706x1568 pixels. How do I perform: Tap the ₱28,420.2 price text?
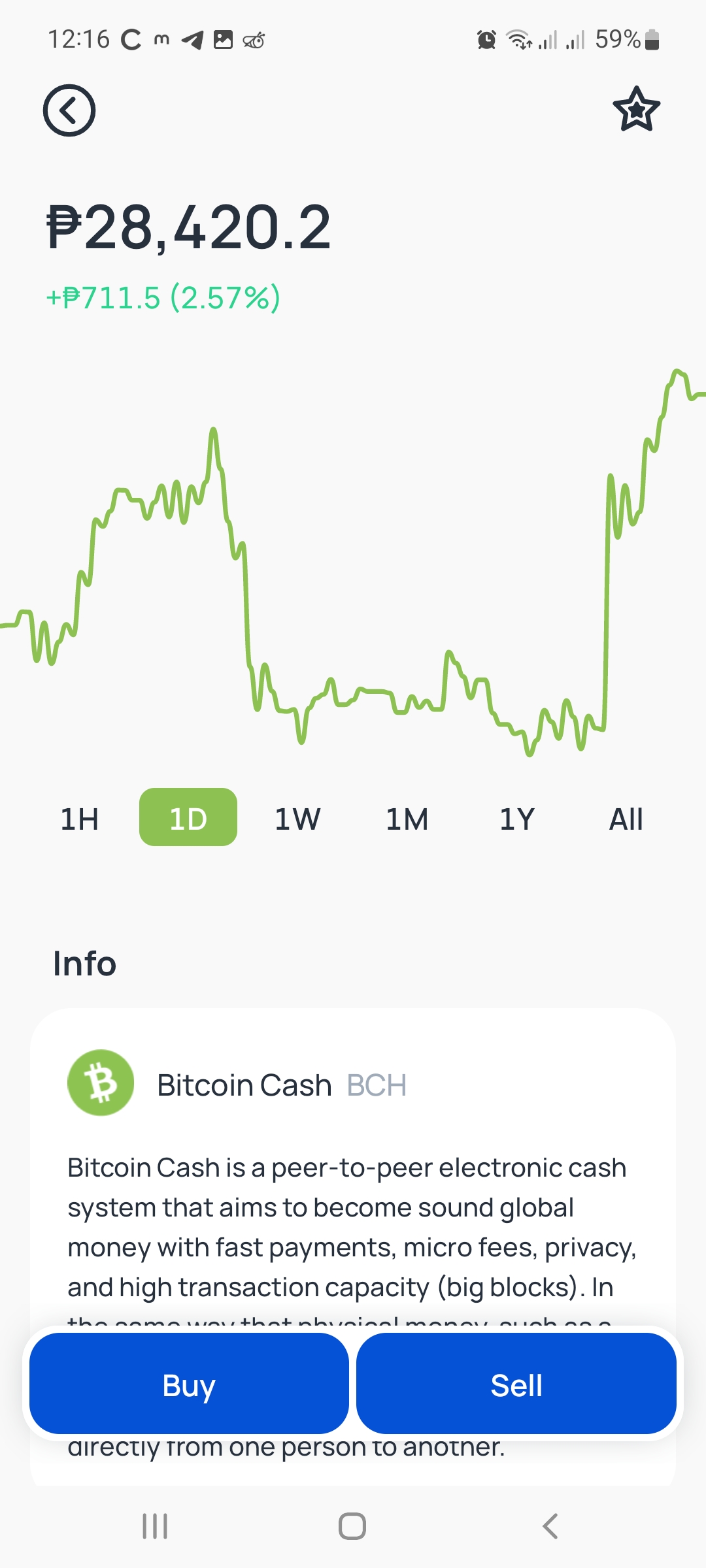(189, 227)
